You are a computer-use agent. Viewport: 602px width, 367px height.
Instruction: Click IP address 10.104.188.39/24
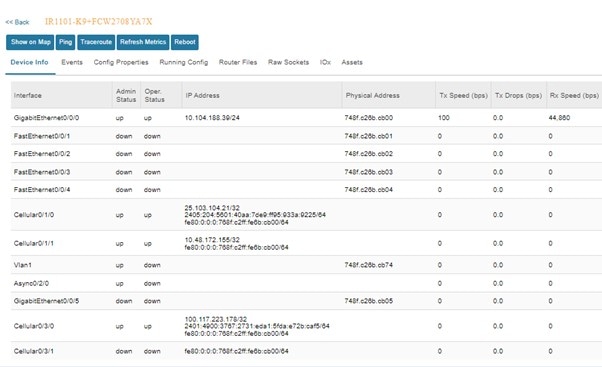point(212,118)
